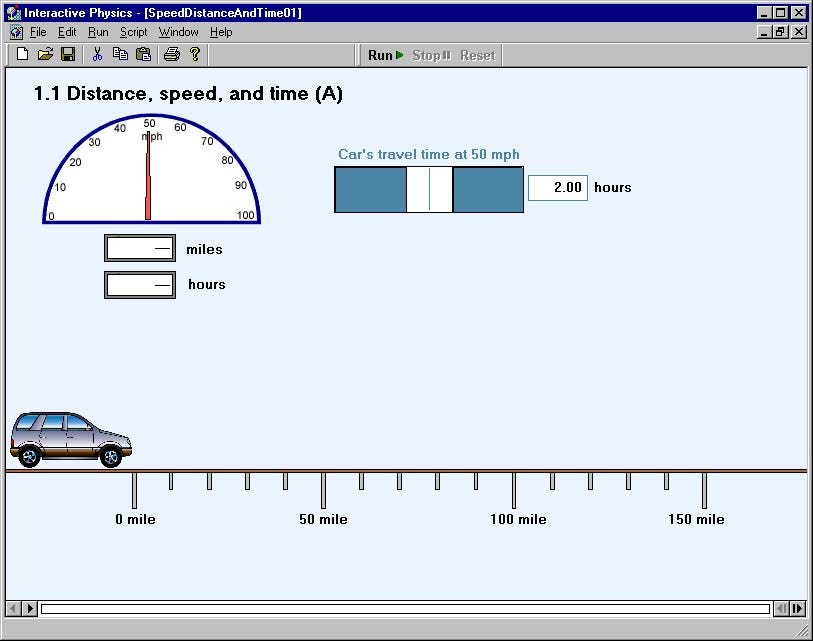Step the simulation forward one frame

tap(798, 608)
